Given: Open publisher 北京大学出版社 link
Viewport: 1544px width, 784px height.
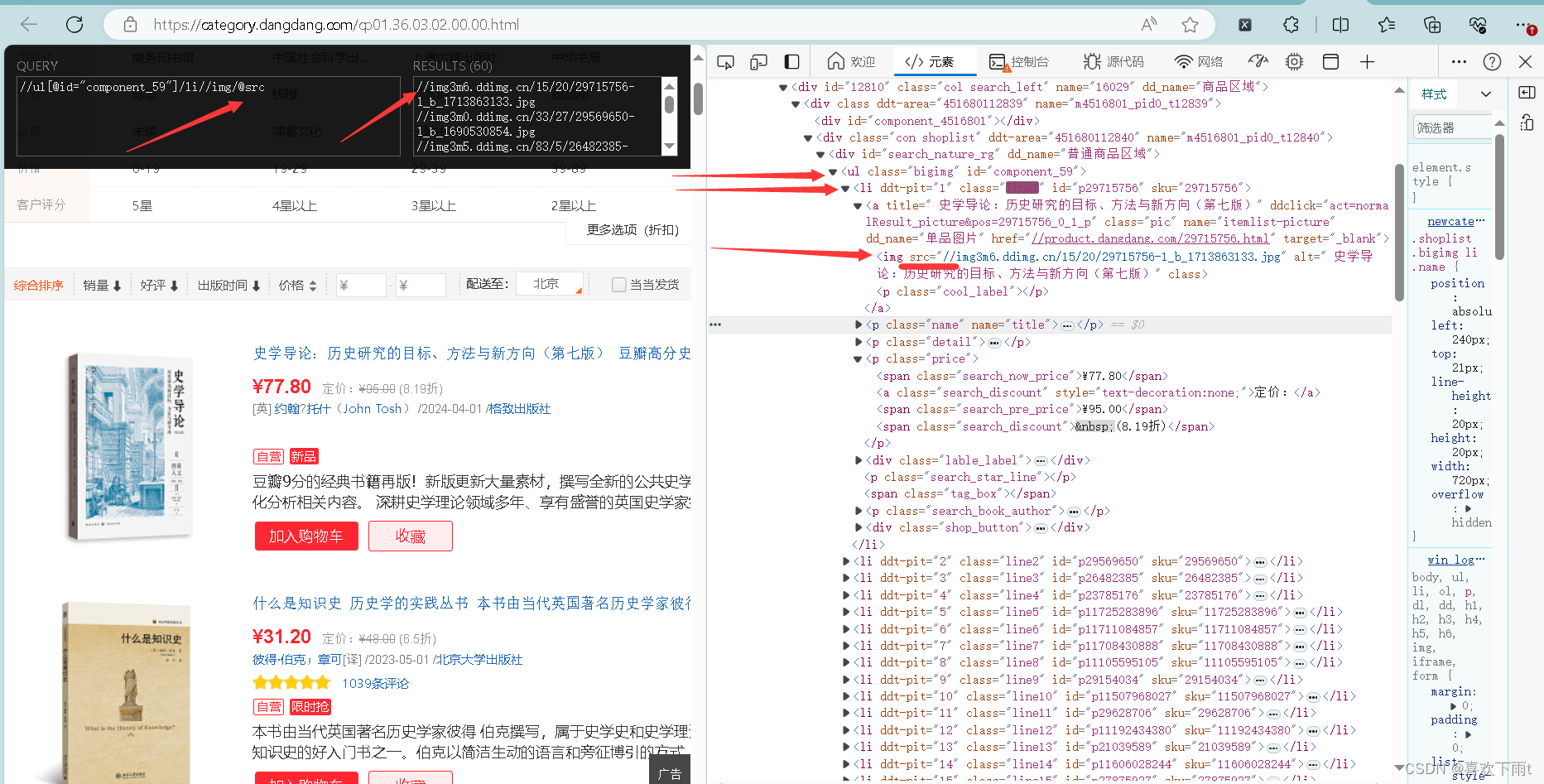Looking at the screenshot, I should pos(479,660).
